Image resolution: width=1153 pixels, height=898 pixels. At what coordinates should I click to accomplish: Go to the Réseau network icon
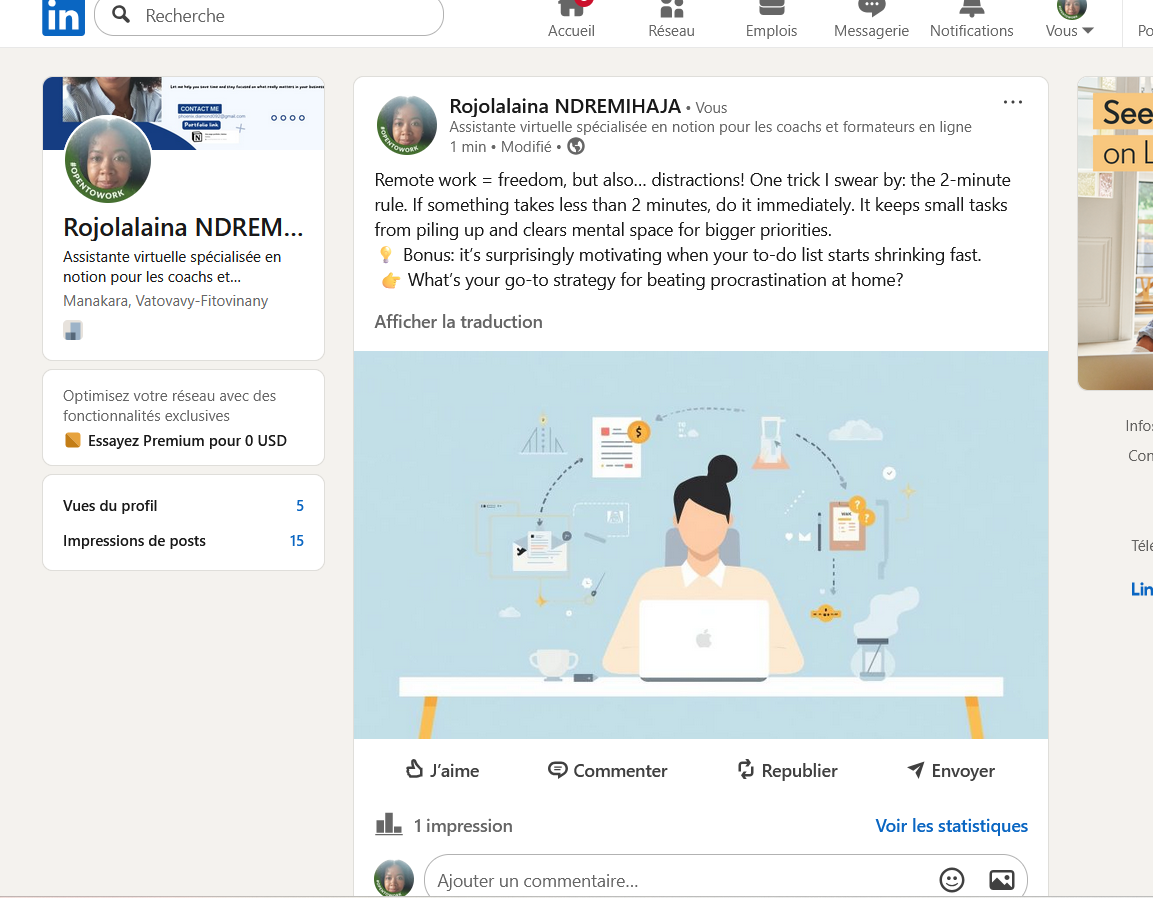pyautogui.click(x=671, y=10)
